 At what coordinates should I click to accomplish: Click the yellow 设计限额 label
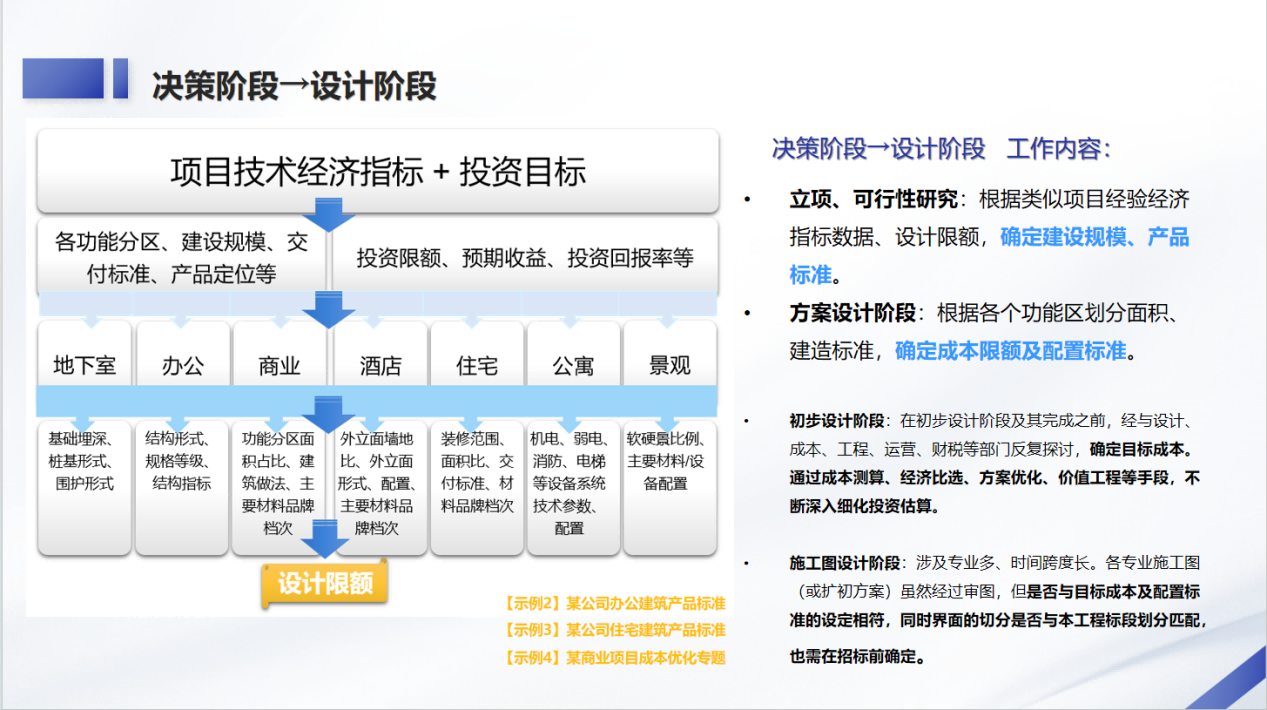(325, 584)
